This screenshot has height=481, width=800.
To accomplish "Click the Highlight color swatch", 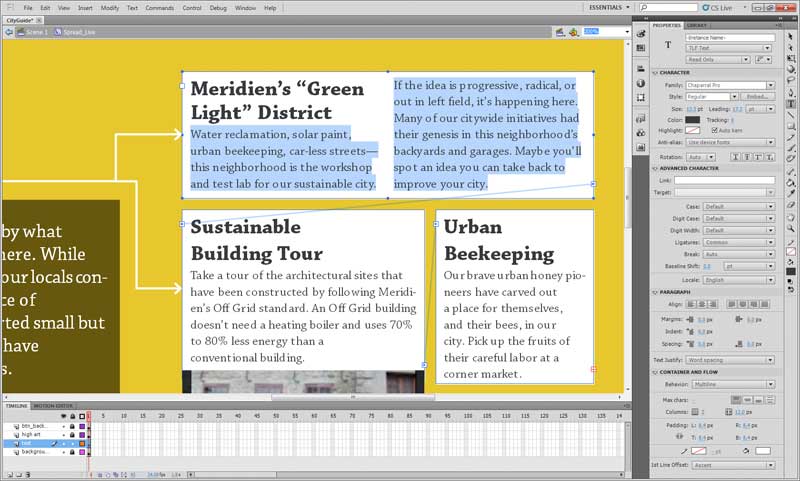I will click(692, 131).
